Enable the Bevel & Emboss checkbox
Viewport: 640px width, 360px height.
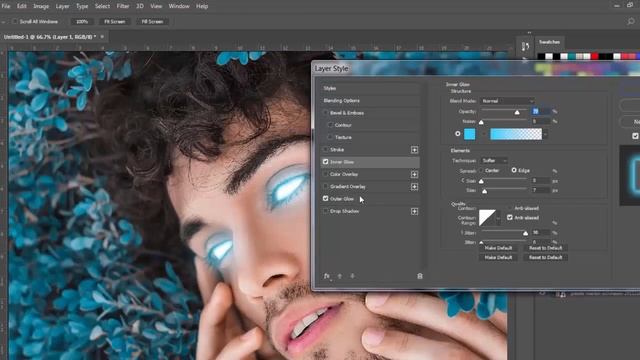[x=325, y=113]
